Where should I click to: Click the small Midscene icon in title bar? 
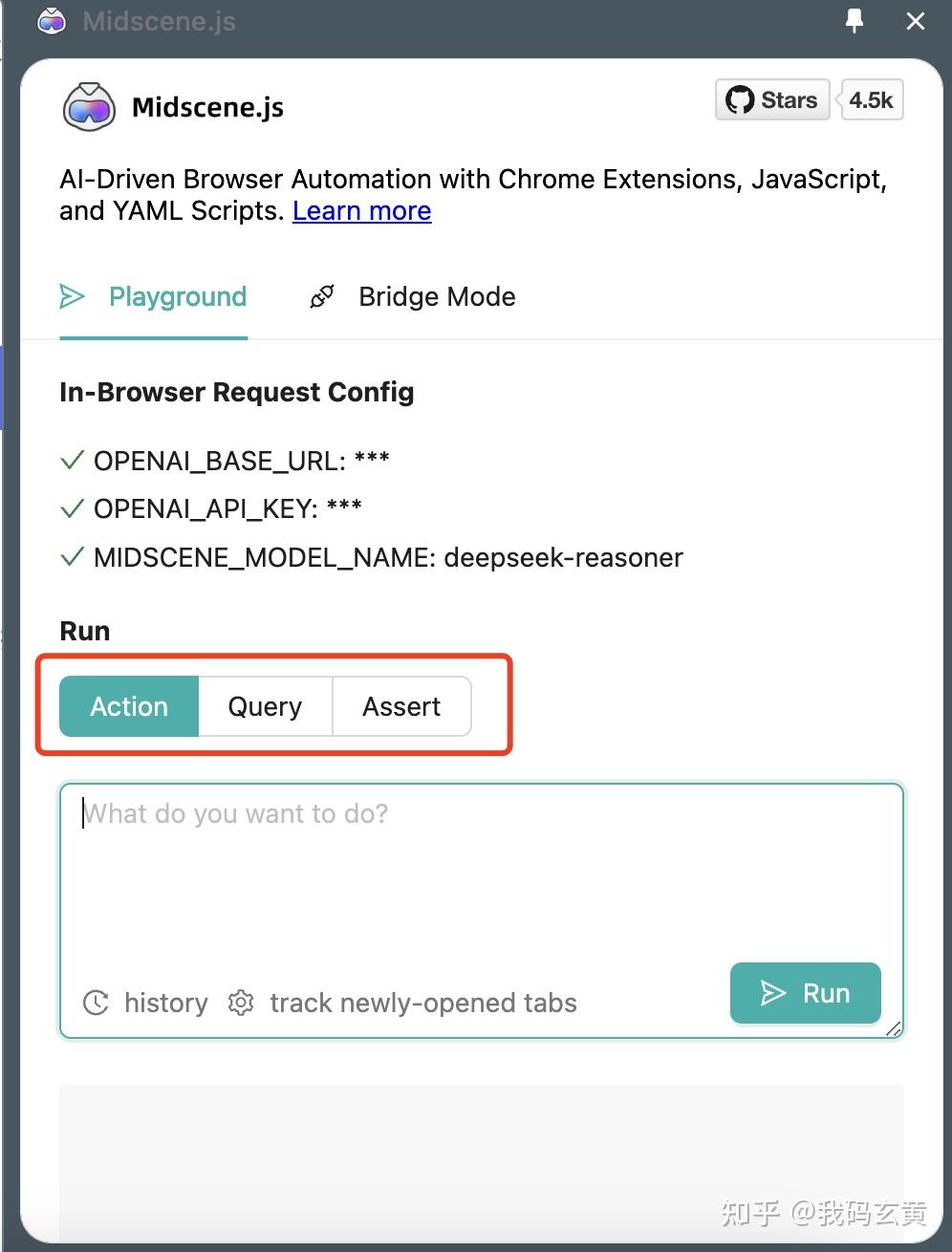click(52, 21)
